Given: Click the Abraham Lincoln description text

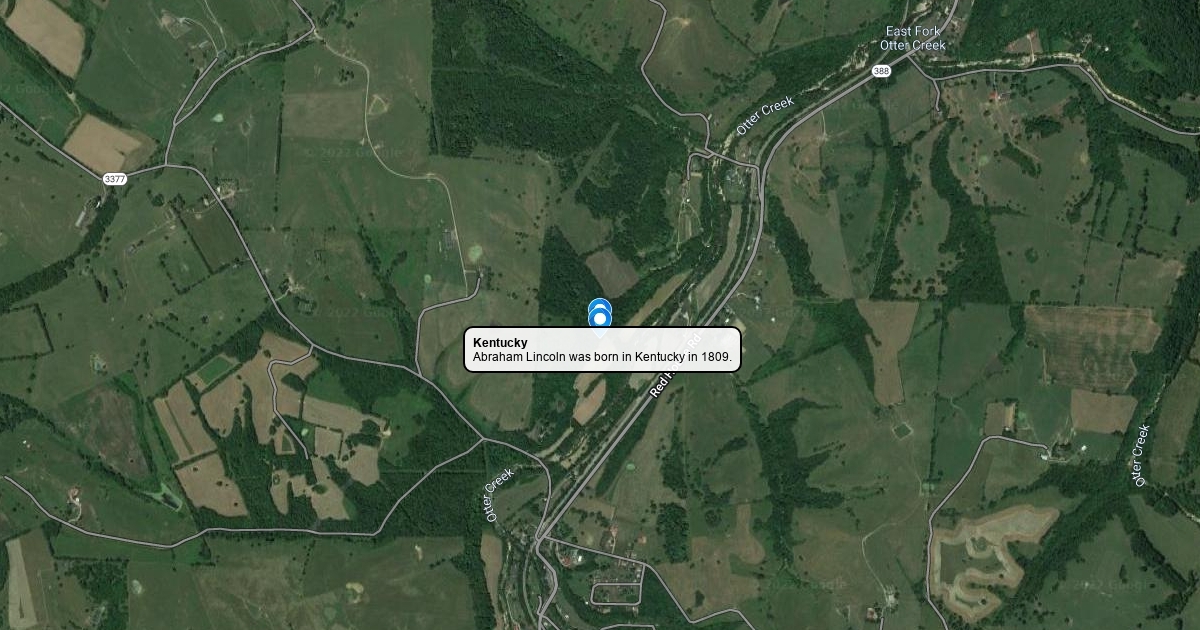Looking at the screenshot, I should (x=602, y=357).
